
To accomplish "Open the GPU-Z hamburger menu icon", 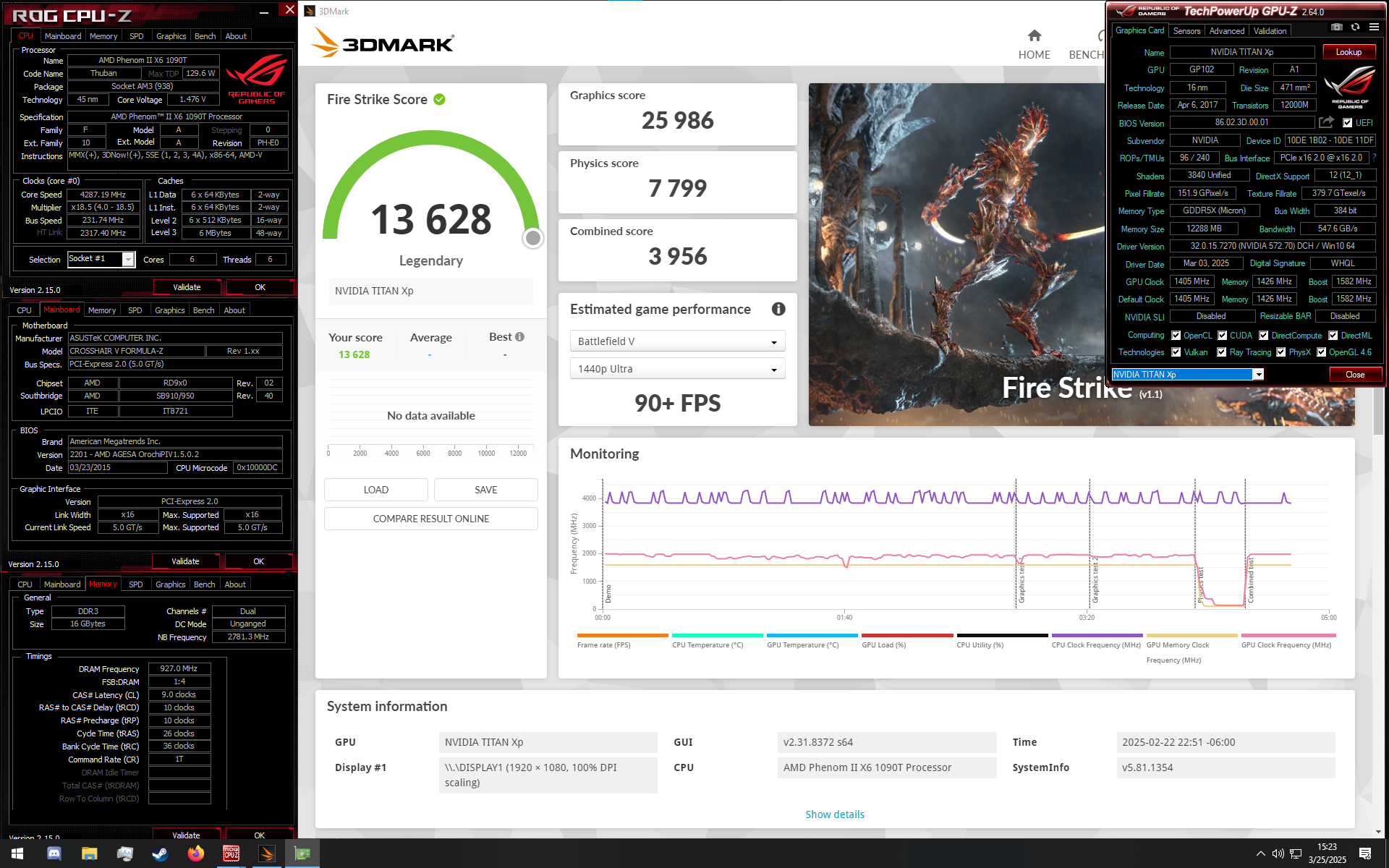I will tap(1374, 27).
